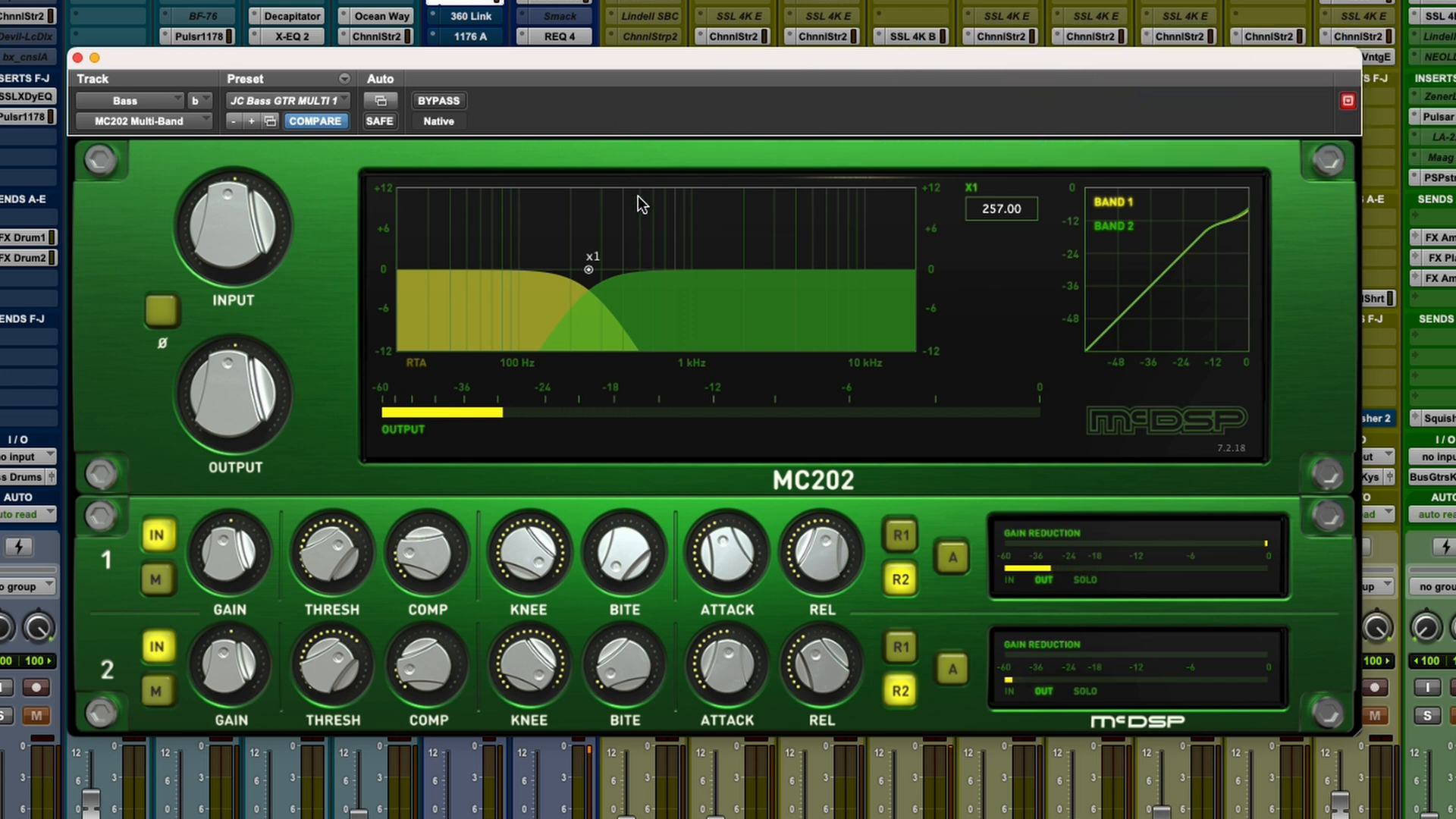Image resolution: width=1456 pixels, height=819 pixels.
Task: Click band 1 THRESH knob
Action: 331,554
